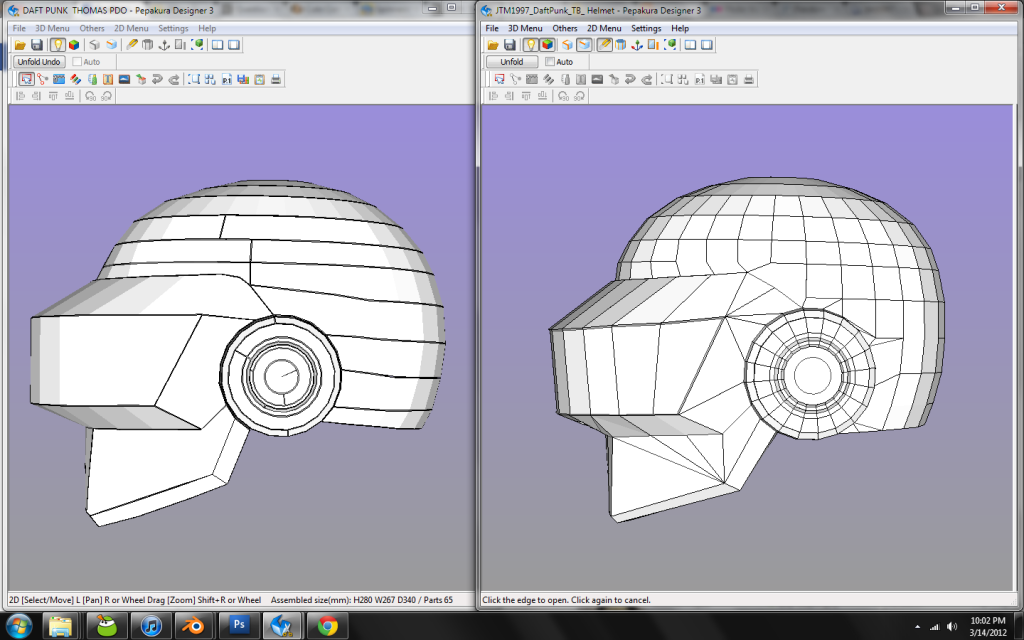Select the edge color pencils tool in DAFT PUNK THOMAS window
Image resolution: width=1024 pixels, height=640 pixels.
pyautogui.click(x=75, y=79)
